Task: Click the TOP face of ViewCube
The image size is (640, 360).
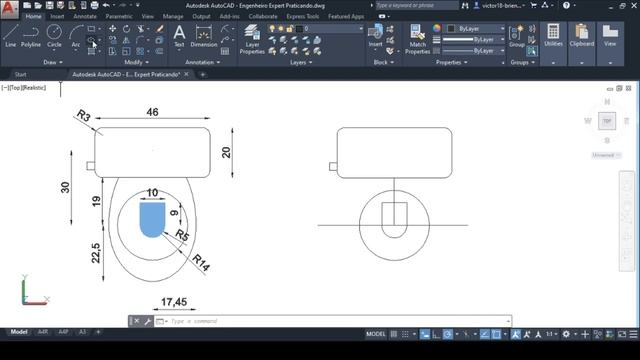Action: 607,121
